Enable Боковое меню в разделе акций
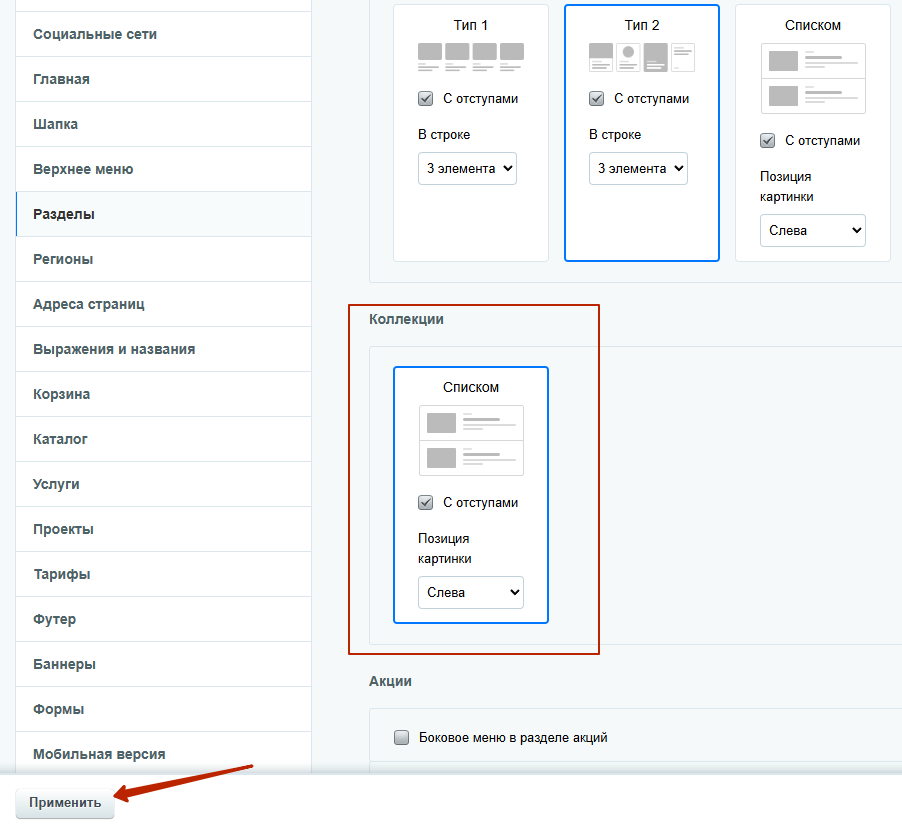The width and height of the screenshot is (902, 826). click(402, 738)
